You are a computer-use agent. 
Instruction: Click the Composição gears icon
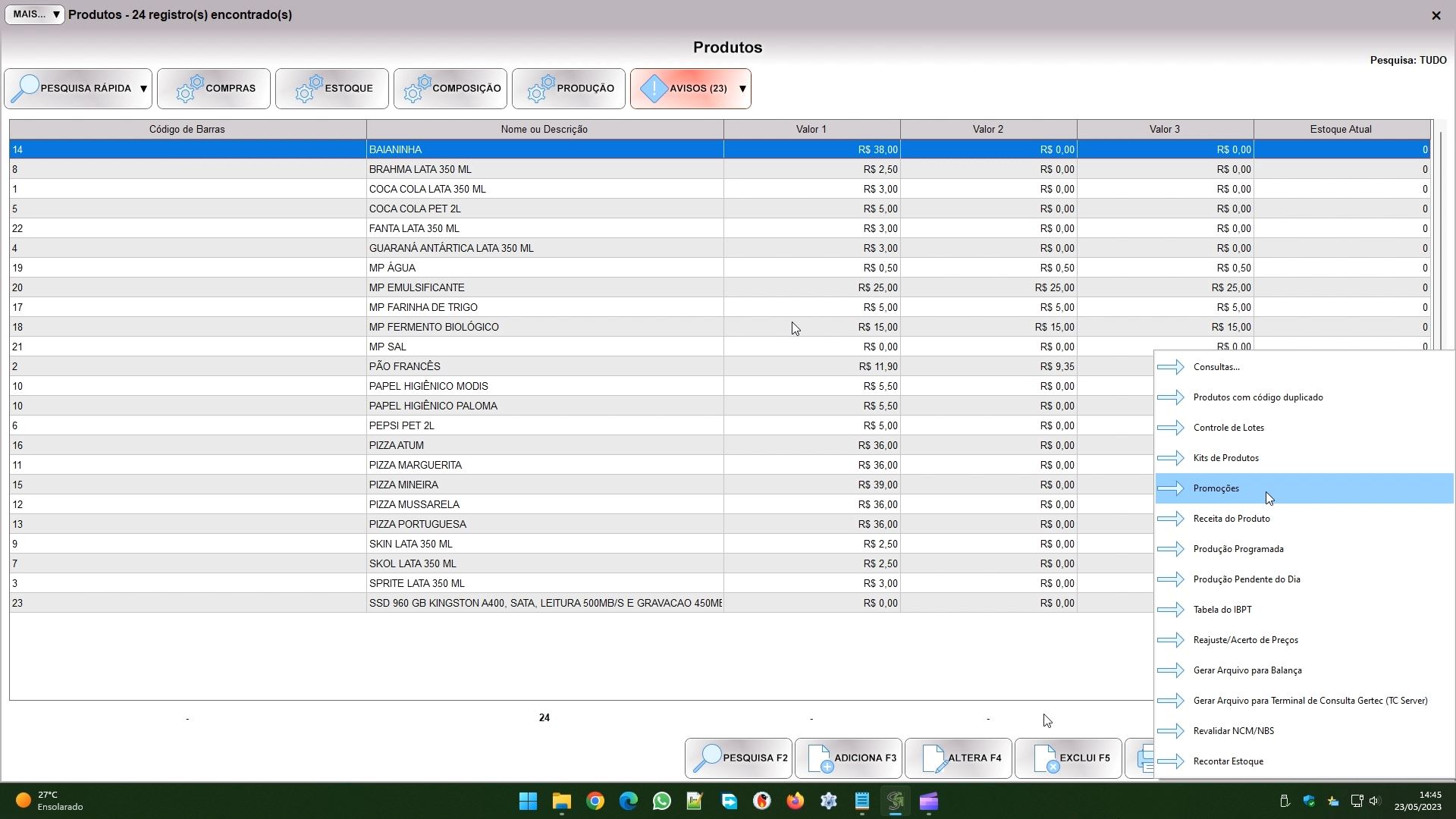418,89
